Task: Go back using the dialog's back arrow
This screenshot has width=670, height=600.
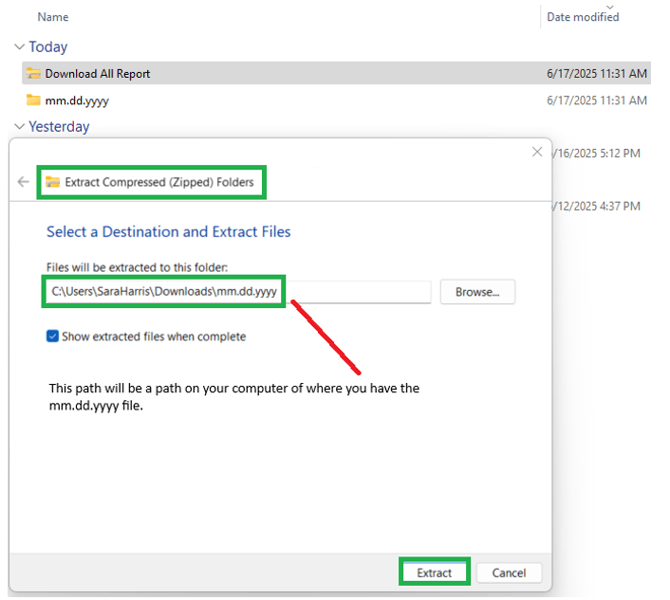Action: (23, 182)
